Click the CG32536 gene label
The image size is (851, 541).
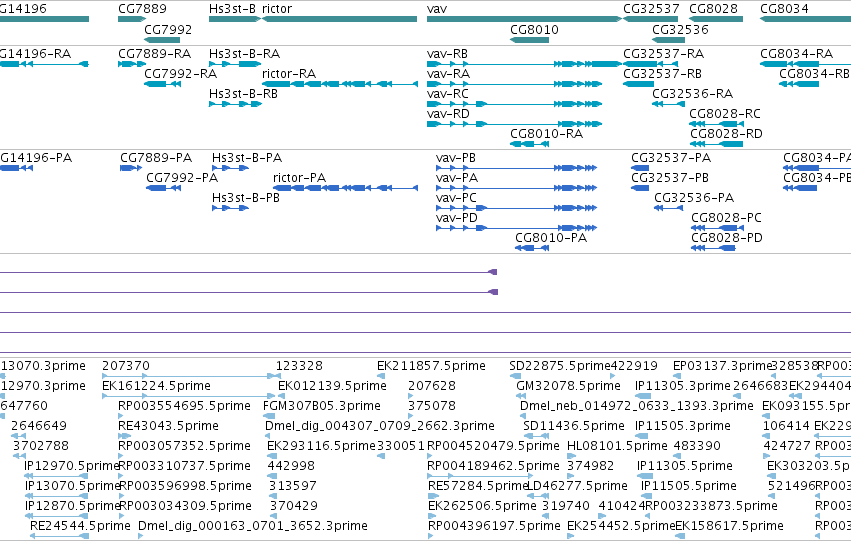point(680,29)
